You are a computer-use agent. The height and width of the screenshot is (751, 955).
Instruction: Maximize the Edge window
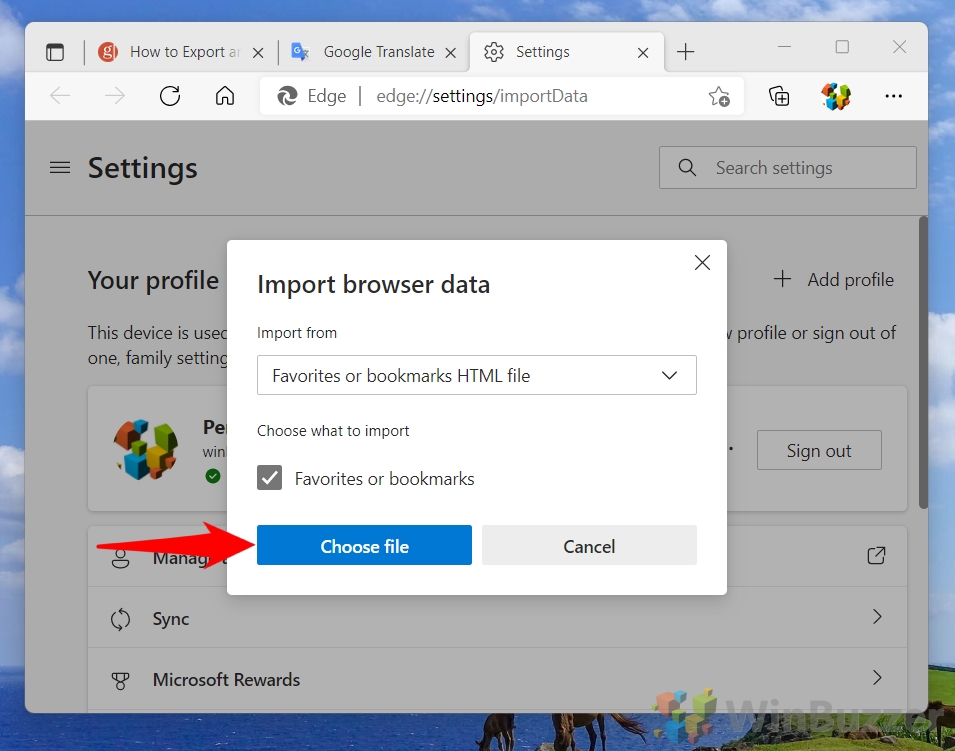coord(842,47)
